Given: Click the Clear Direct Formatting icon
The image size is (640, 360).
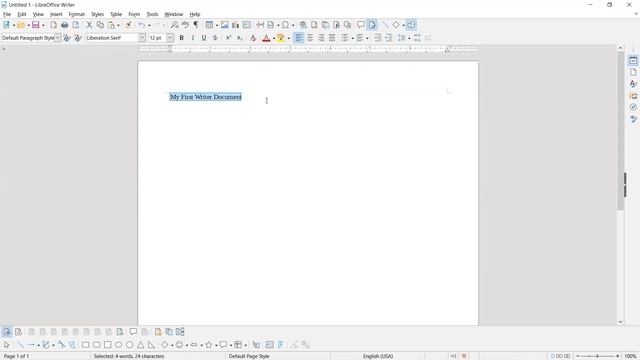Looking at the screenshot, I should [x=253, y=38].
